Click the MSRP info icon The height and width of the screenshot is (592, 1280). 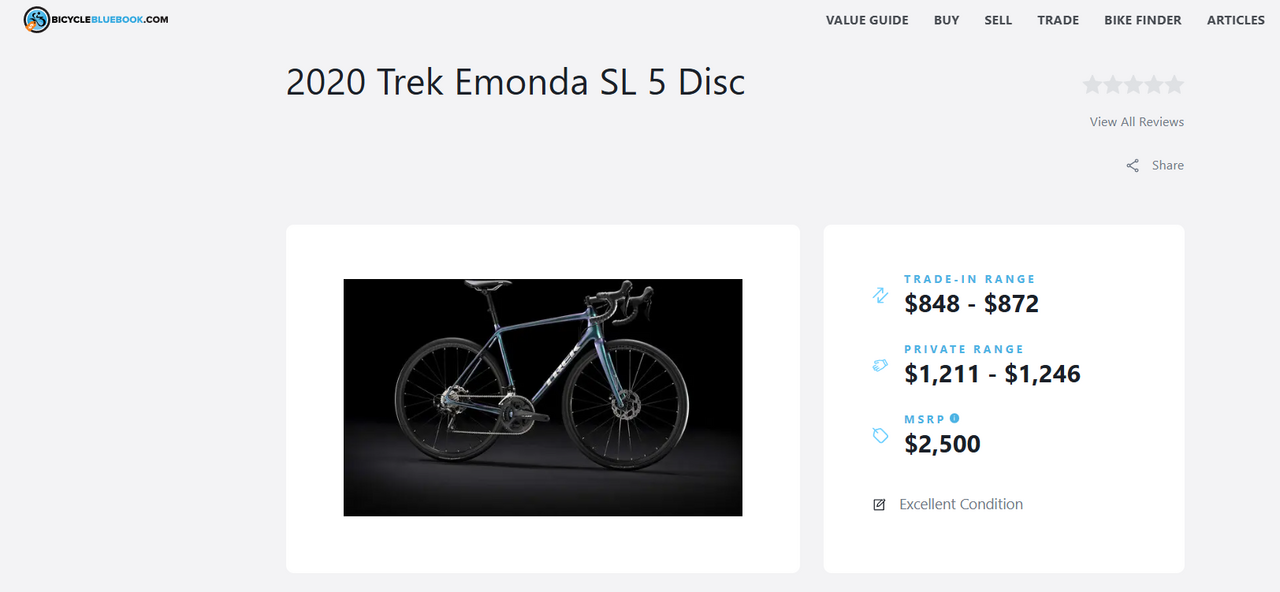pyautogui.click(x=955, y=418)
